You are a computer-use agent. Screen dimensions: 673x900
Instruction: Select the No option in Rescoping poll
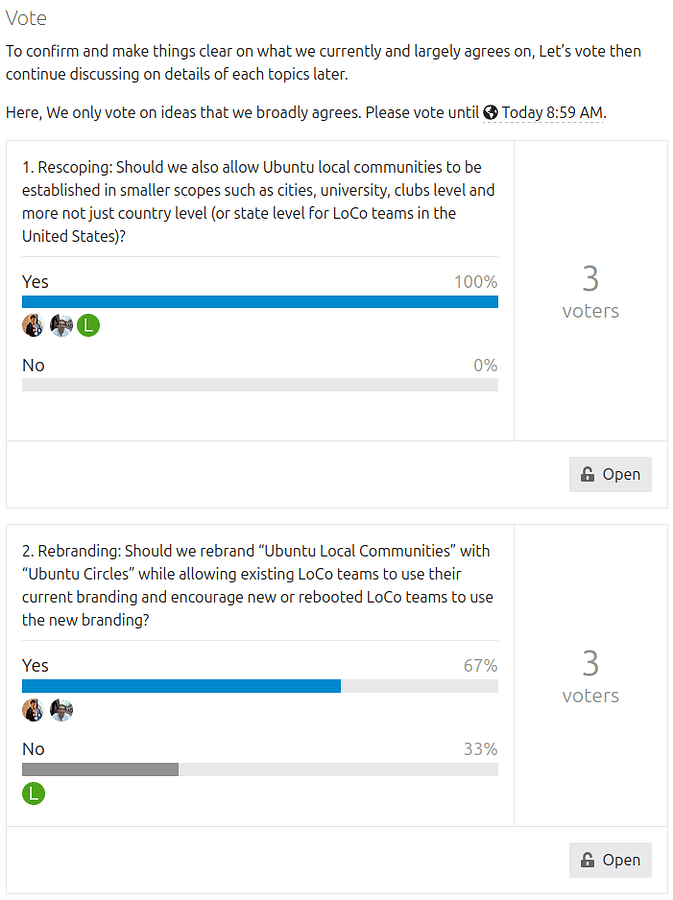(33, 365)
